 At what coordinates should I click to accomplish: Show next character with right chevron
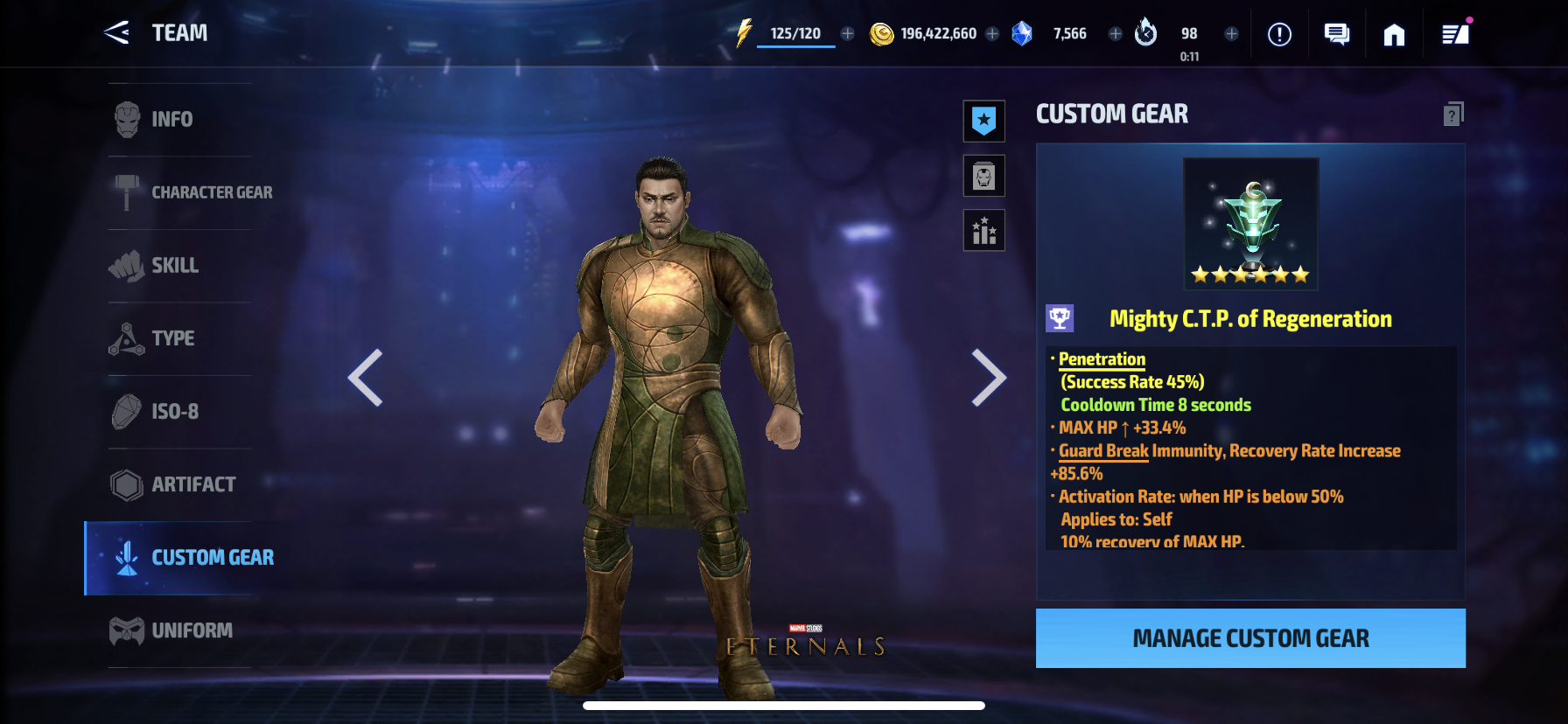(989, 378)
